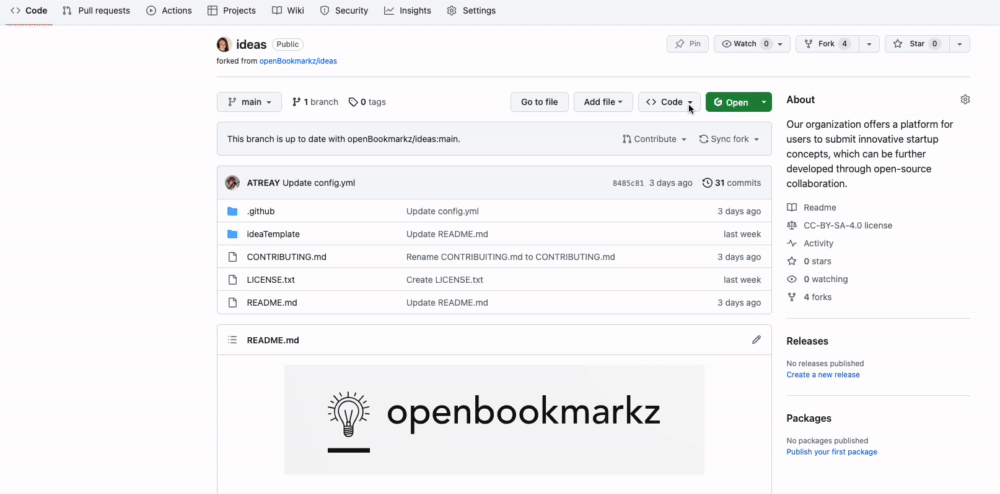This screenshot has height=494, width=1000.
Task: Fork the repository with Fork button
Action: coord(827,44)
